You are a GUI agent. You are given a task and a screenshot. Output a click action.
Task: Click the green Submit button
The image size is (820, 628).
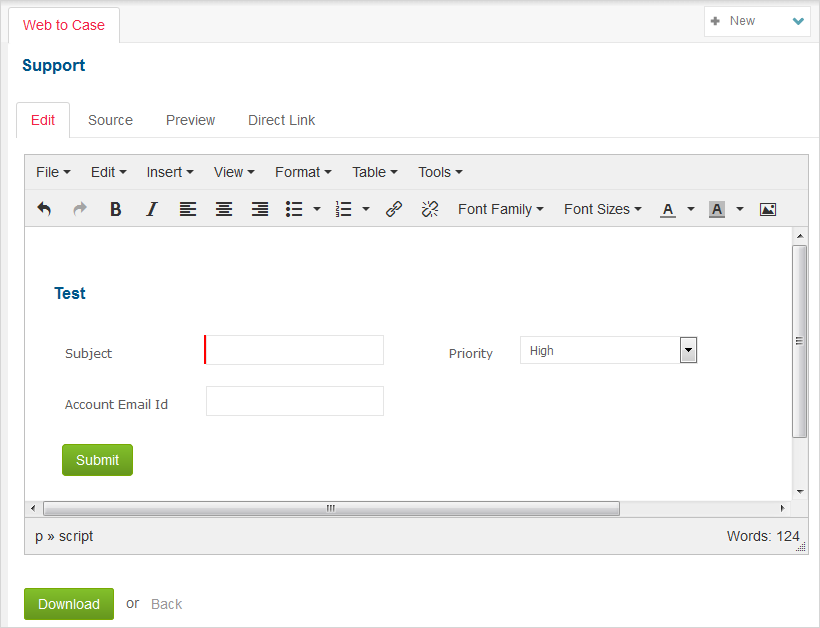tap(97, 460)
